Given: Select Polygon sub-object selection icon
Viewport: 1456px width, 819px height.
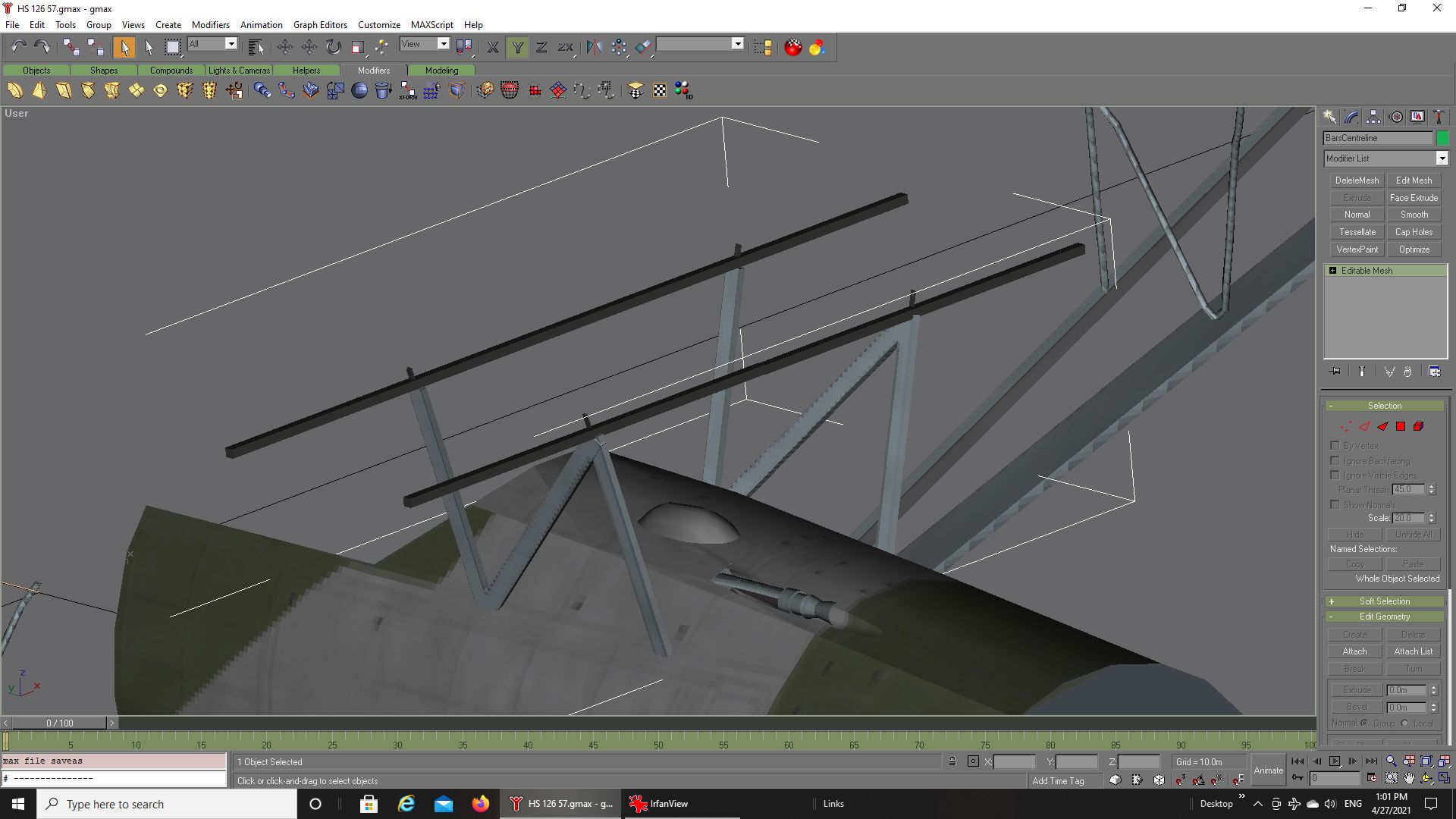Looking at the screenshot, I should coord(1401,426).
